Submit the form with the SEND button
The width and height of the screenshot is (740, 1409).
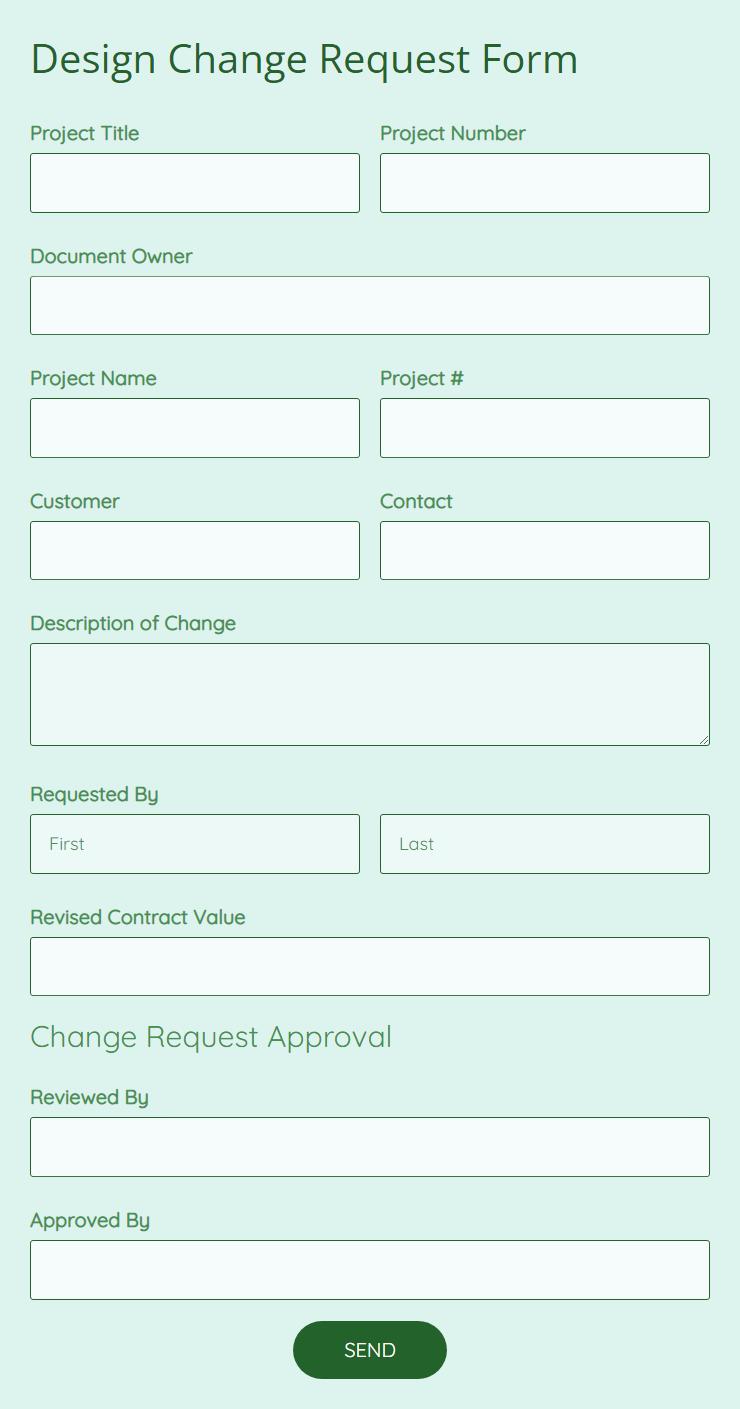pos(370,1350)
